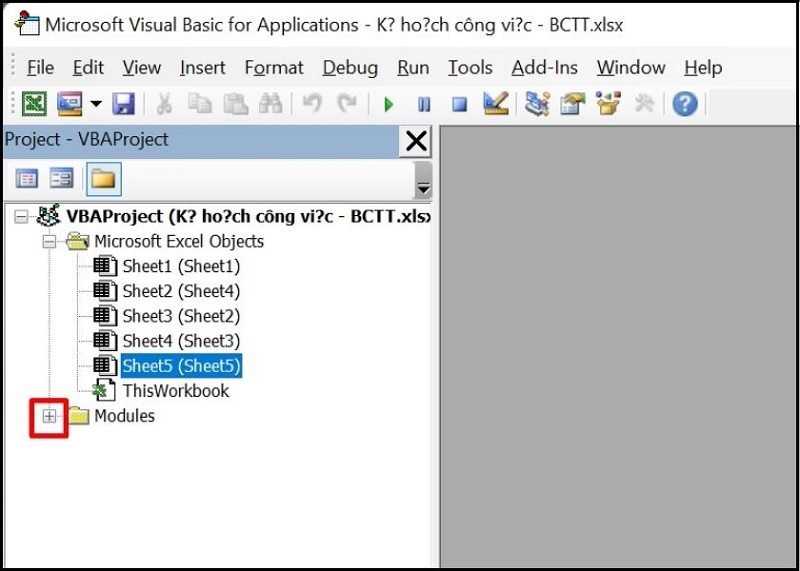
Task: Open Visual Basic Help question mark icon
Action: [684, 104]
